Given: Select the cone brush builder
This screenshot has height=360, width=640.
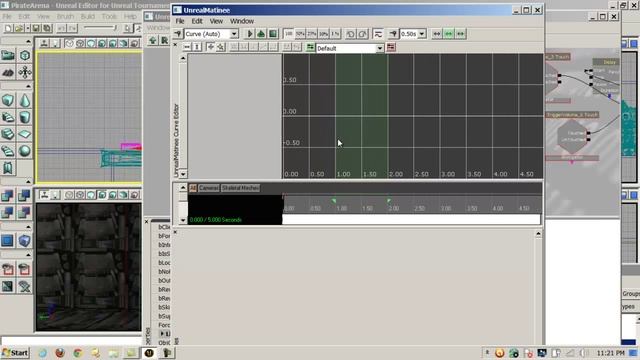Looking at the screenshot, I should click(25, 100).
